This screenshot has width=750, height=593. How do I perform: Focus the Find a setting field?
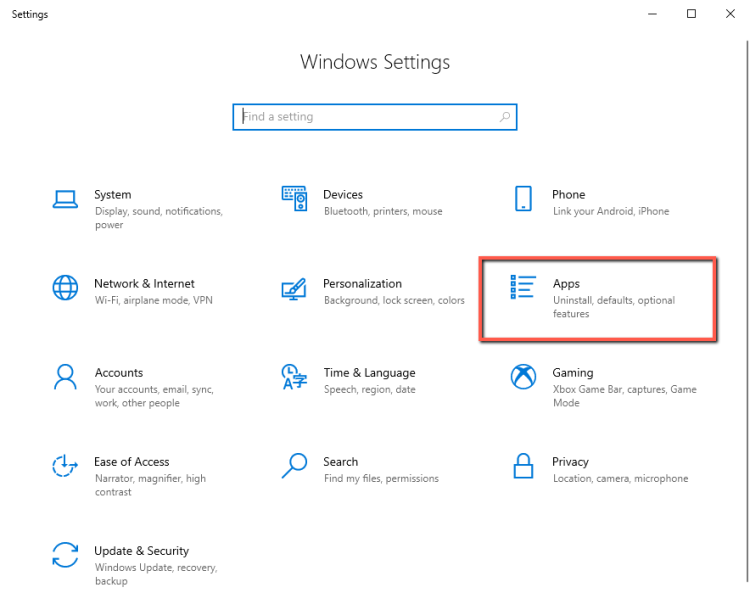pyautogui.click(x=375, y=117)
